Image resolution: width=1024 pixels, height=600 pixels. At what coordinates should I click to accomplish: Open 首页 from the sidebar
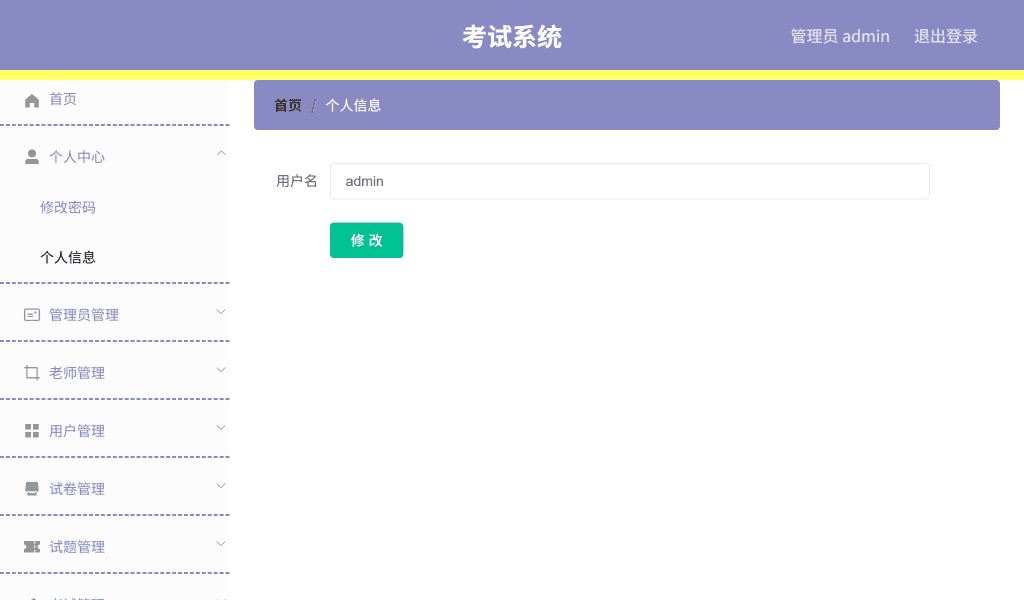click(x=62, y=99)
